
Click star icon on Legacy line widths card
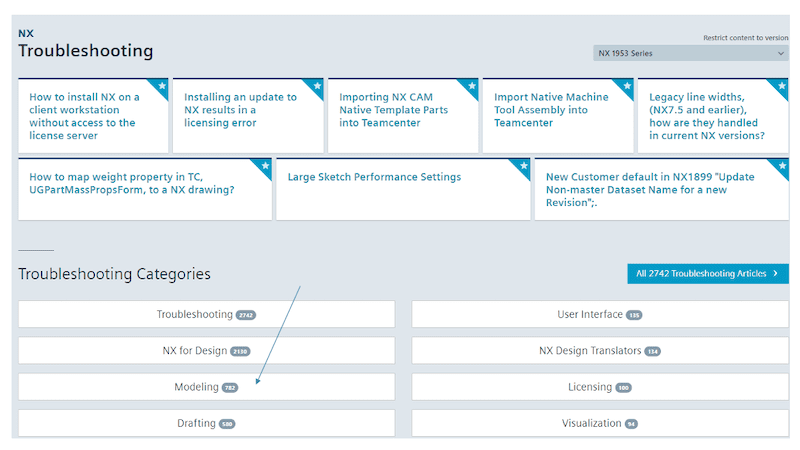pyautogui.click(x=782, y=86)
